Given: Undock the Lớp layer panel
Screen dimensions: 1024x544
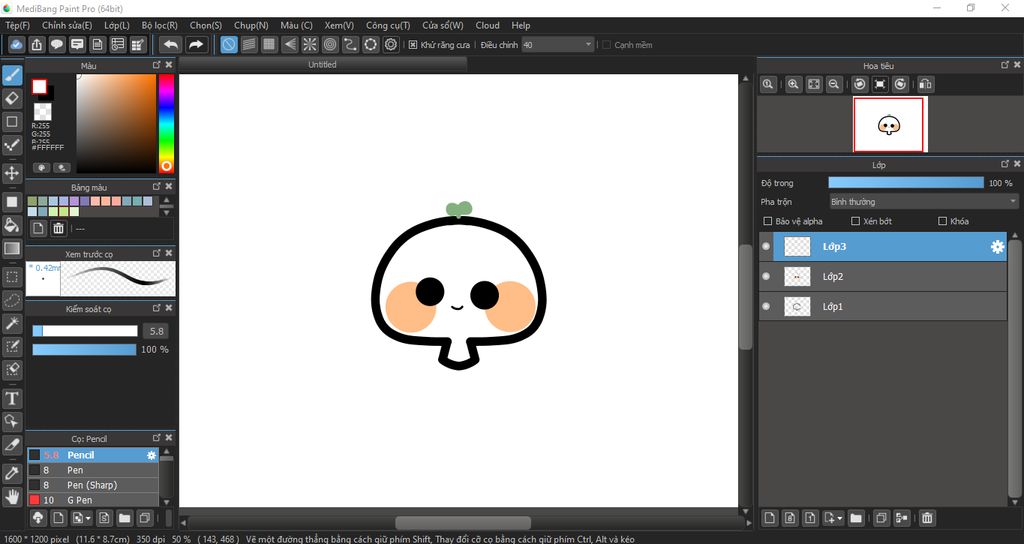Looking at the screenshot, I should tap(1005, 165).
